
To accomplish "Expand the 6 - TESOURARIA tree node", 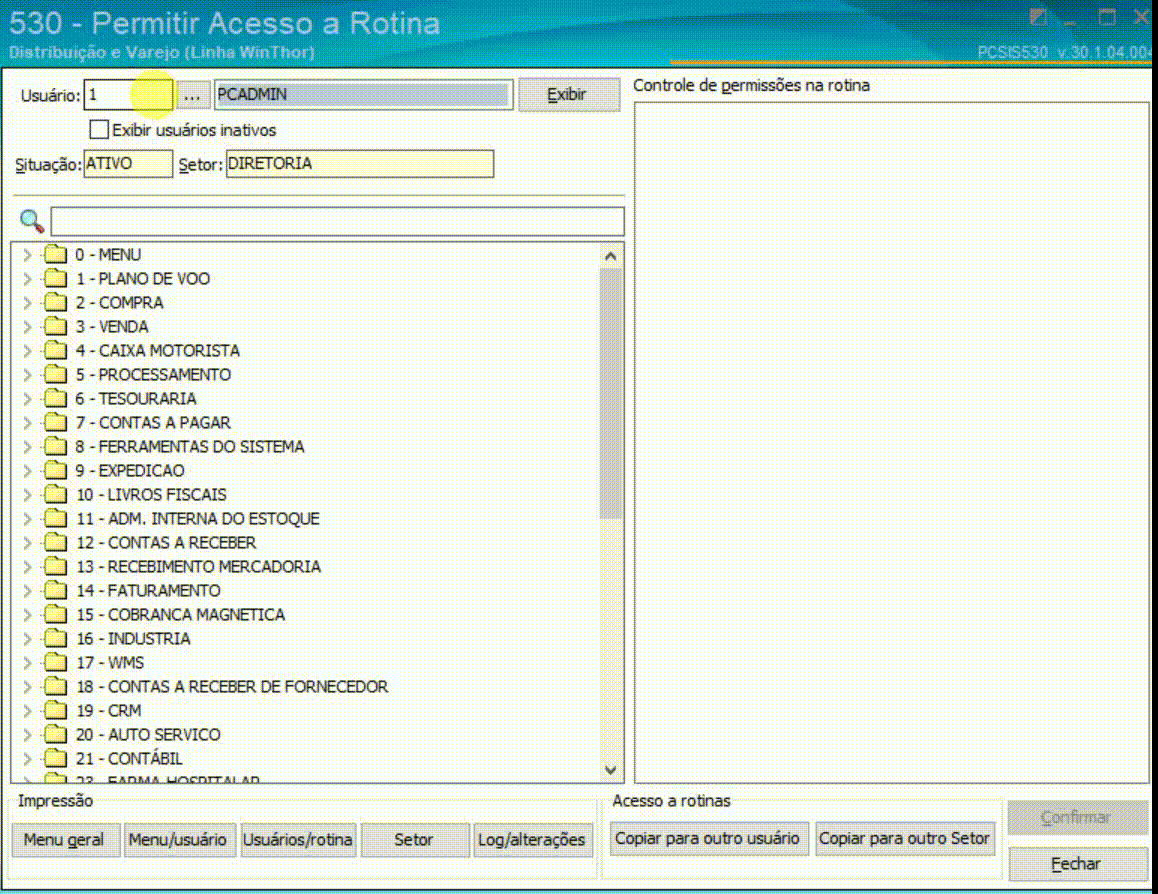I will (x=27, y=399).
